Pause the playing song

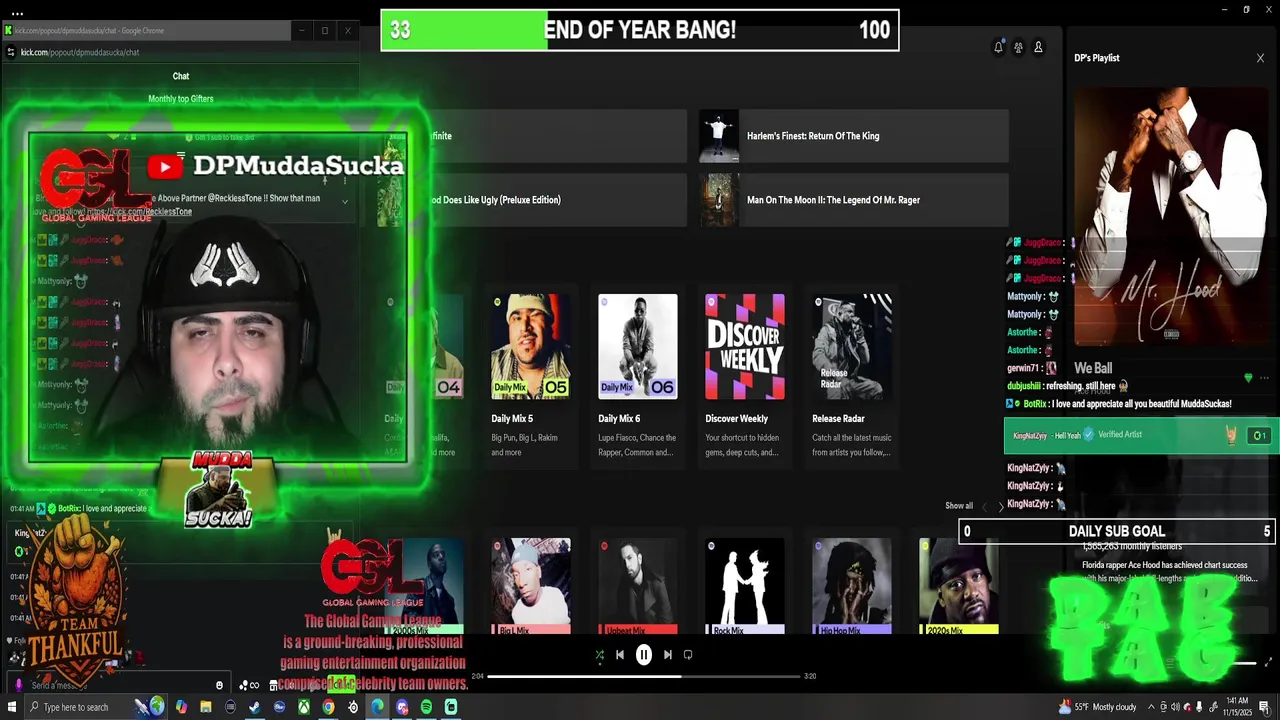pyautogui.click(x=643, y=655)
